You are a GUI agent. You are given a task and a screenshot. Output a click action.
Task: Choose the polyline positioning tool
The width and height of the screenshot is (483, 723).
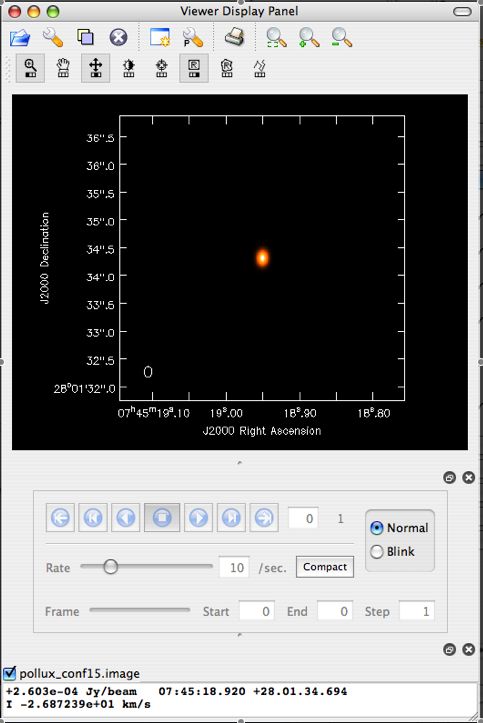[x=259, y=68]
